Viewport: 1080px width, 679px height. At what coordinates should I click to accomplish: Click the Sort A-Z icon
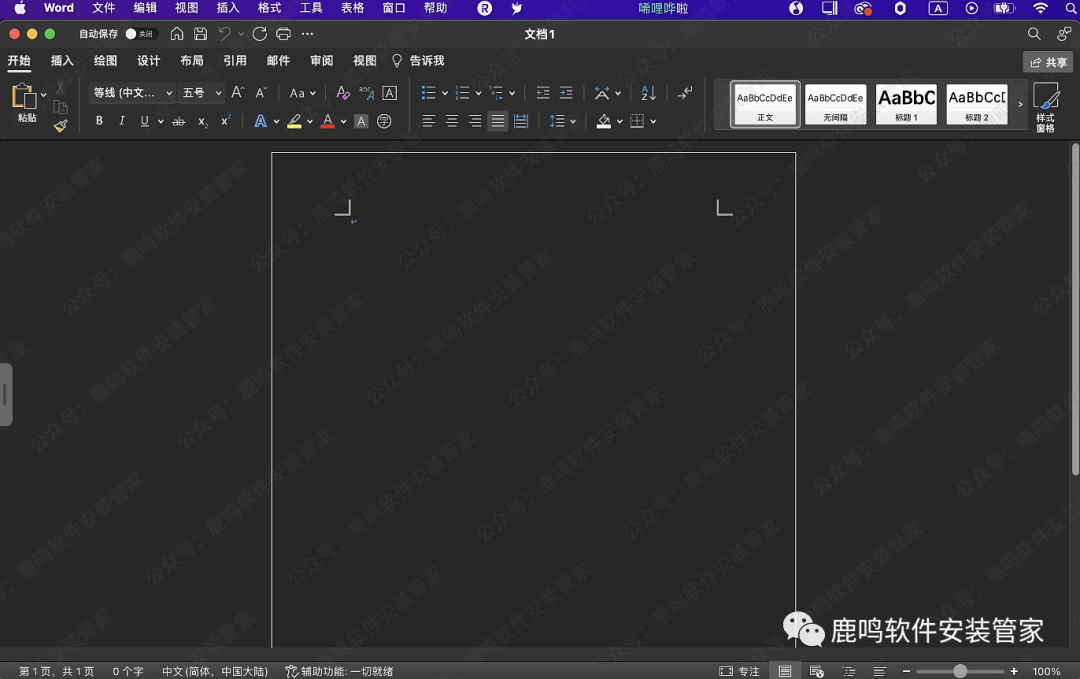pos(648,93)
